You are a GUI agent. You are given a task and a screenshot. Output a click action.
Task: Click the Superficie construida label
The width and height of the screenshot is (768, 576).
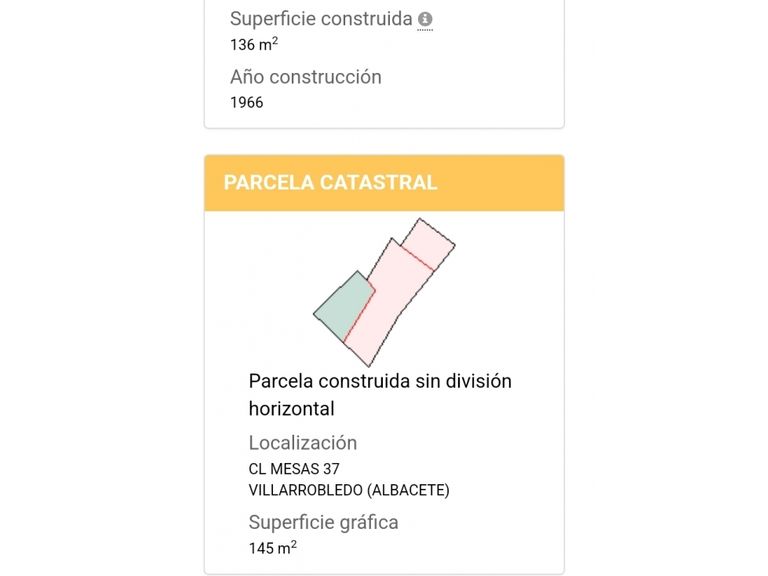pos(321,19)
